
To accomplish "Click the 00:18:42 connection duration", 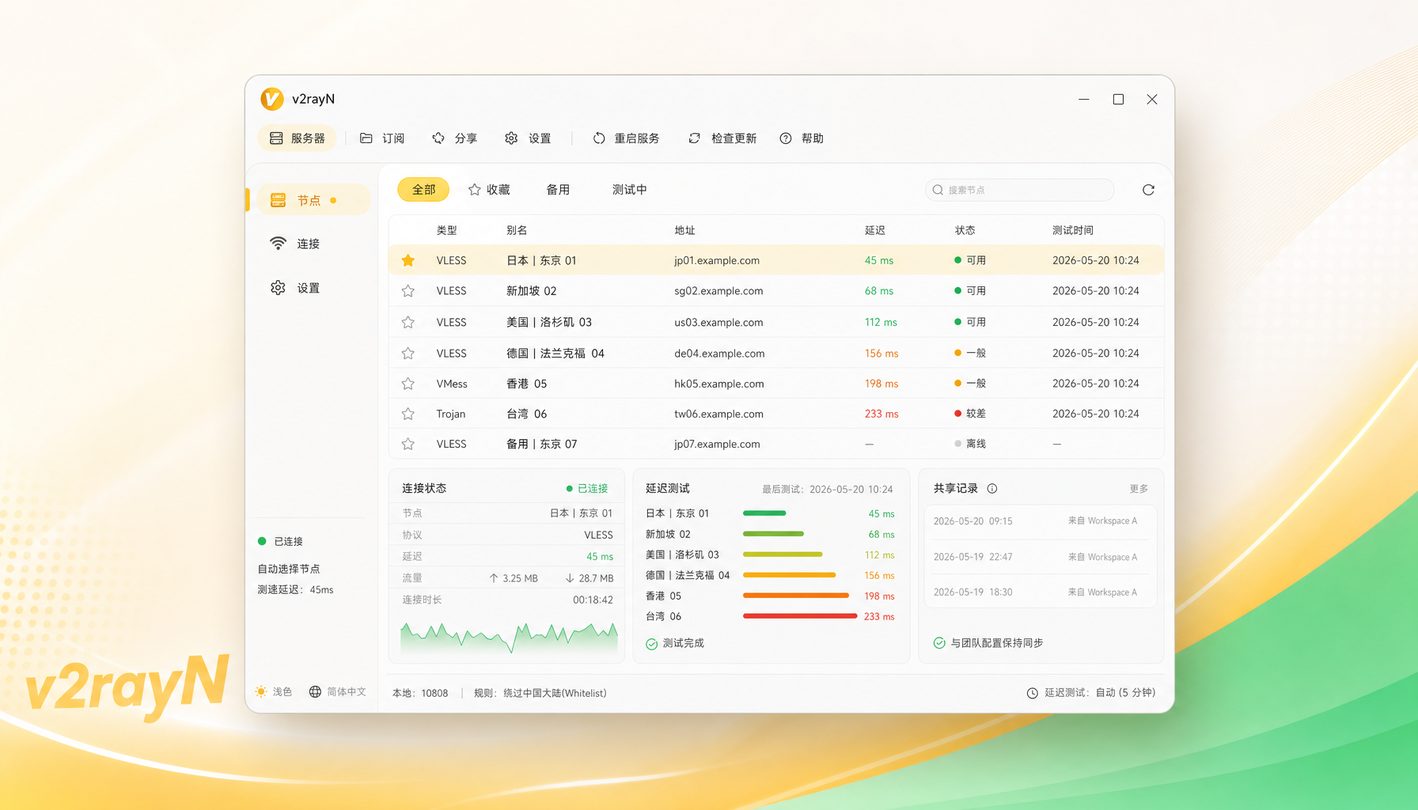I will [593, 600].
